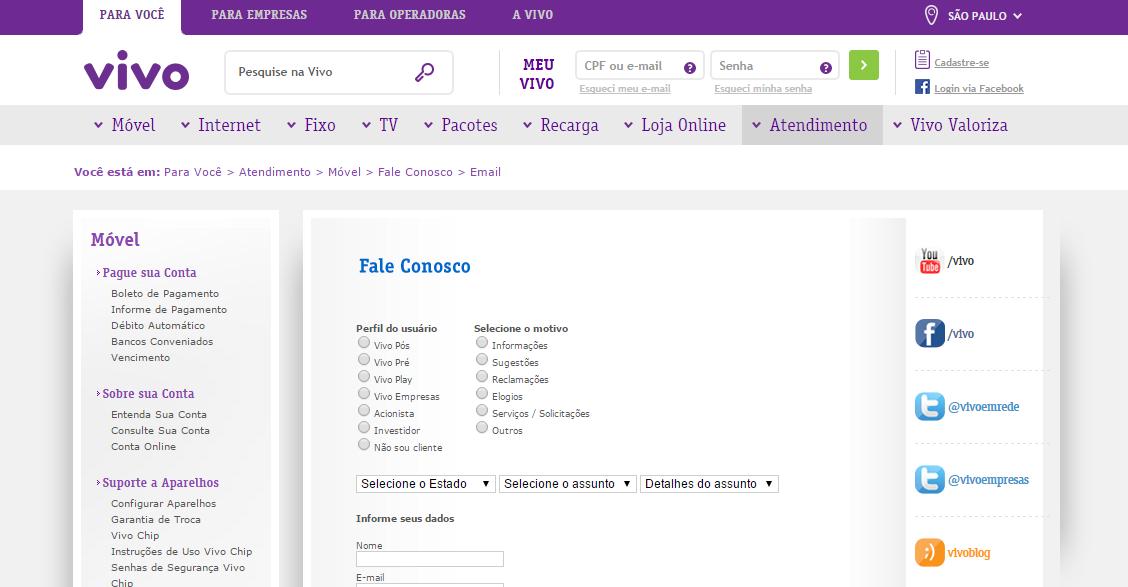Open the Selecione o Estado dropdown
Viewport: 1128px width, 587px height.
(426, 484)
